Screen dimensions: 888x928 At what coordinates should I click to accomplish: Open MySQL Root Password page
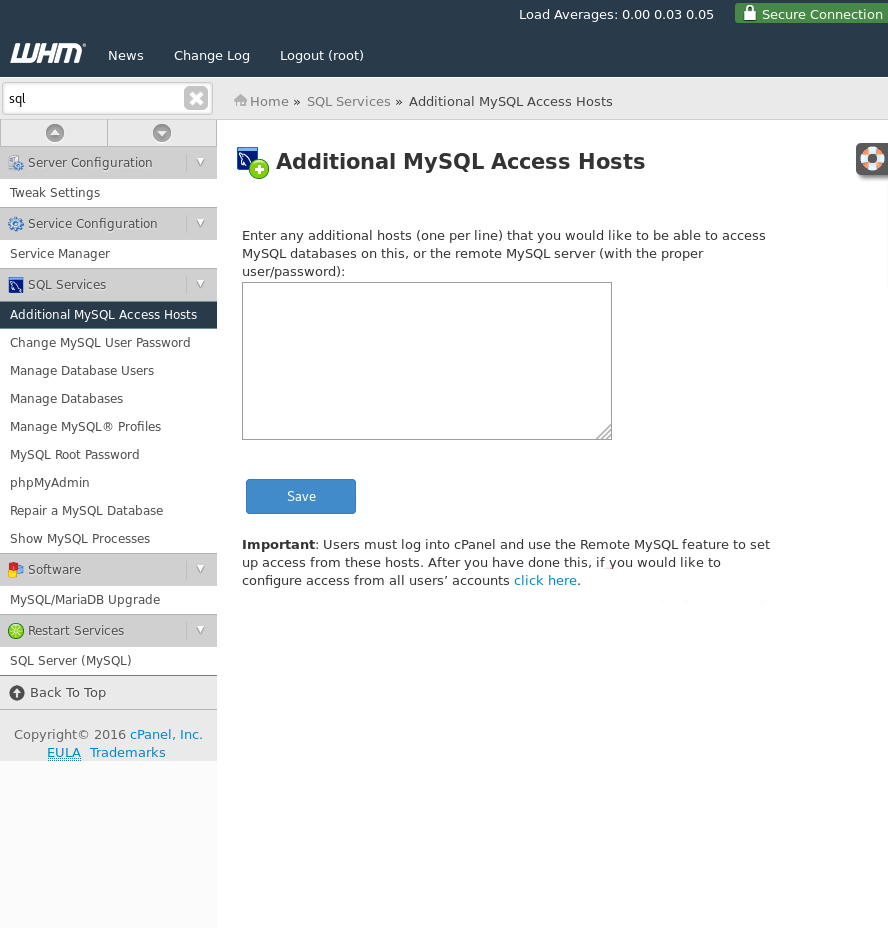[x=108, y=455]
